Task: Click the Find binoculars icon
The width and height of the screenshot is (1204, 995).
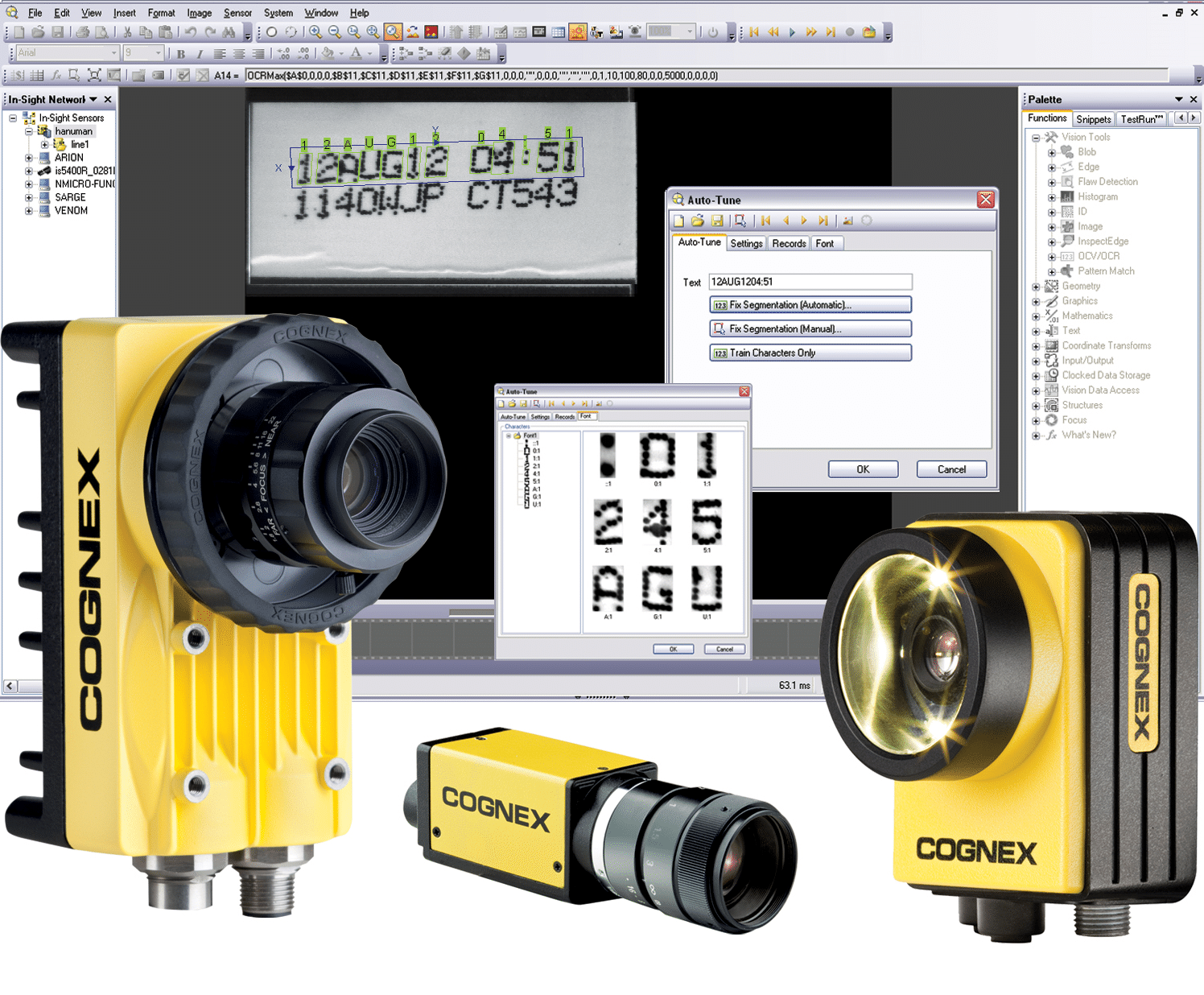Action: tap(229, 32)
